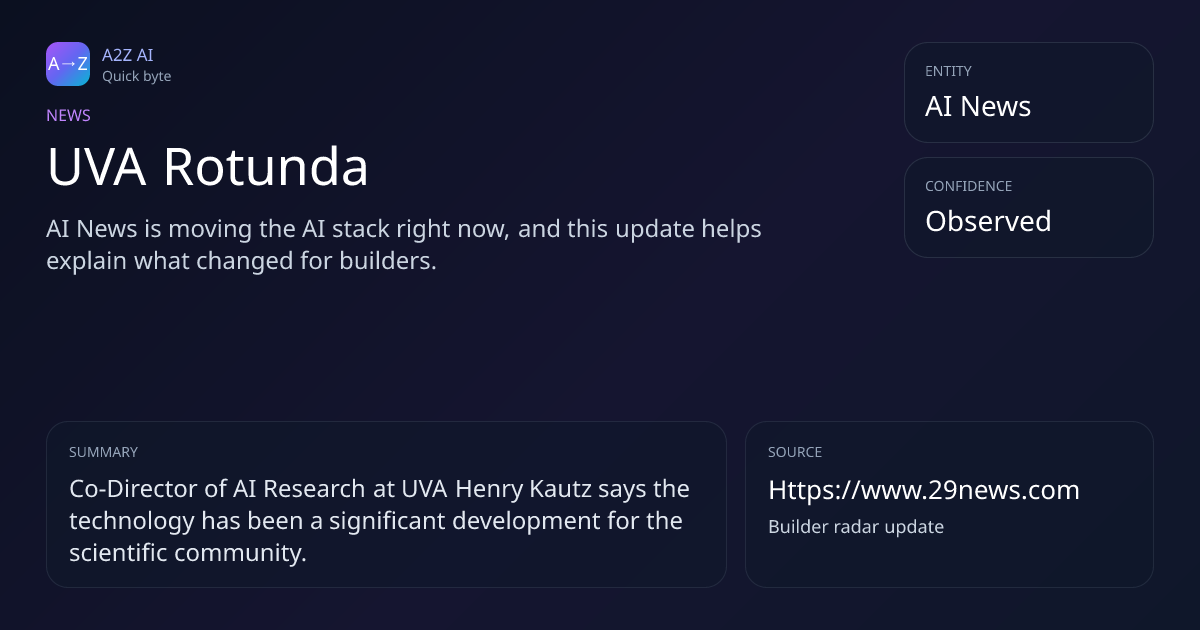
Task: Select the Henry Kautz summary text
Action: (x=379, y=521)
